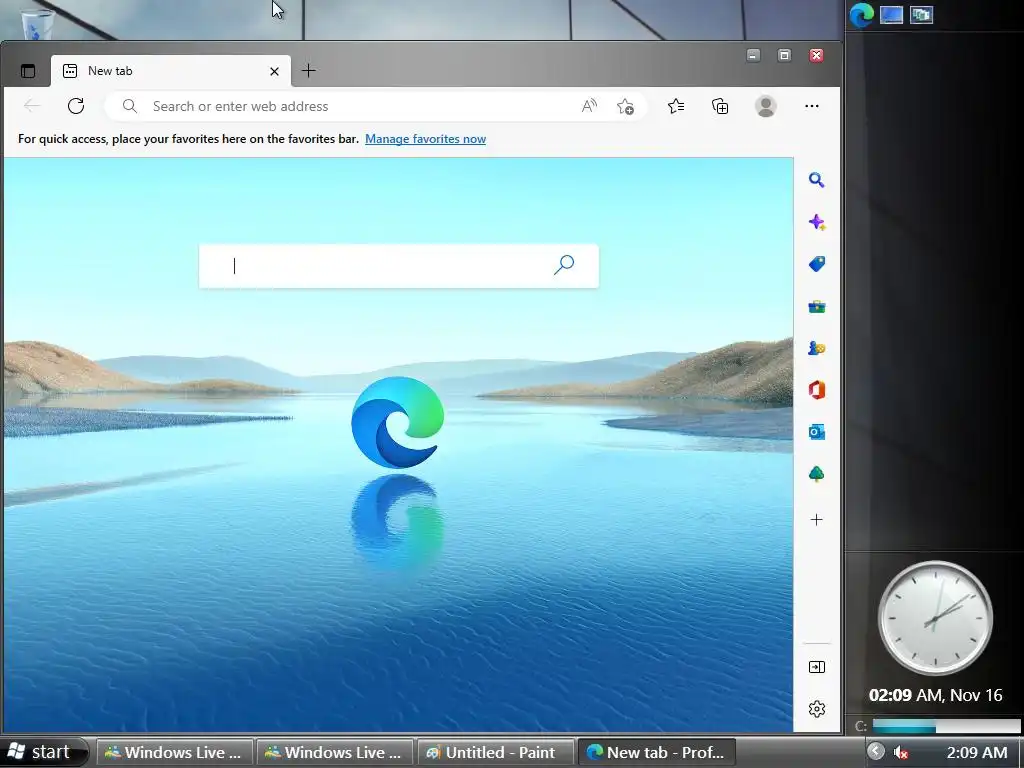
Task: Open the Recycle Bin on the desktop
Action: click(37, 24)
